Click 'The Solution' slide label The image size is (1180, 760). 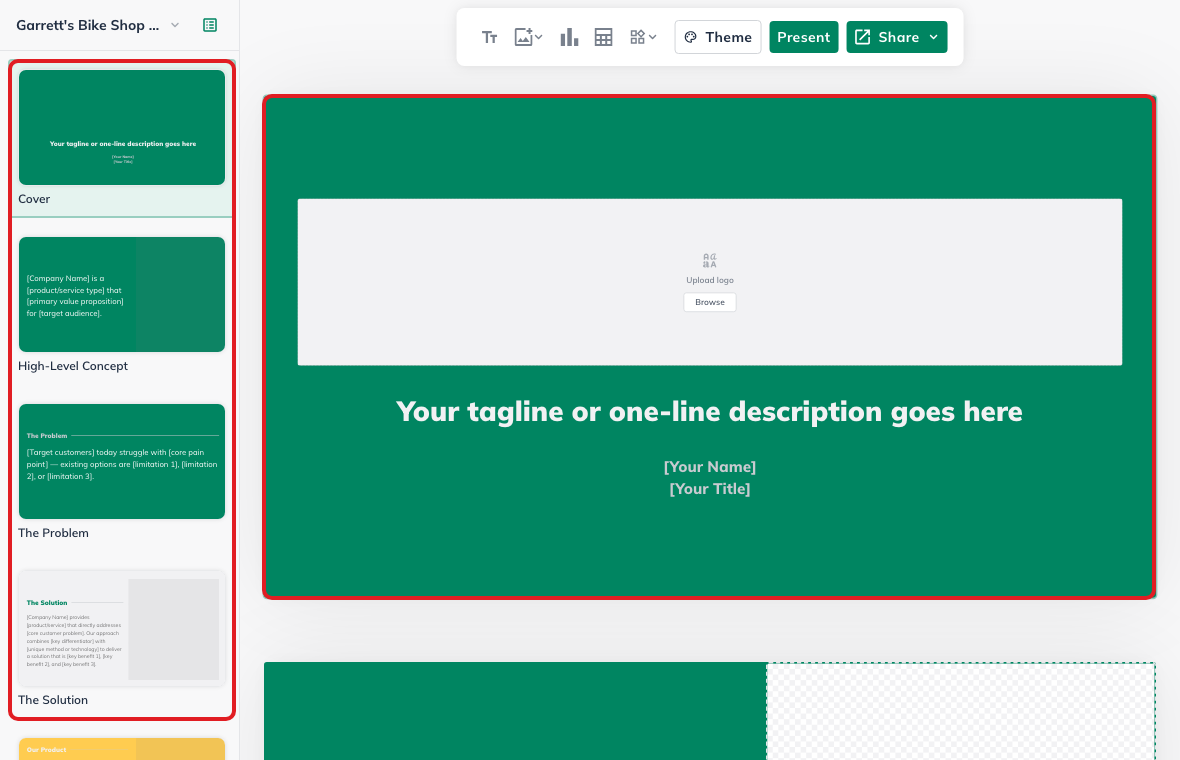point(53,700)
